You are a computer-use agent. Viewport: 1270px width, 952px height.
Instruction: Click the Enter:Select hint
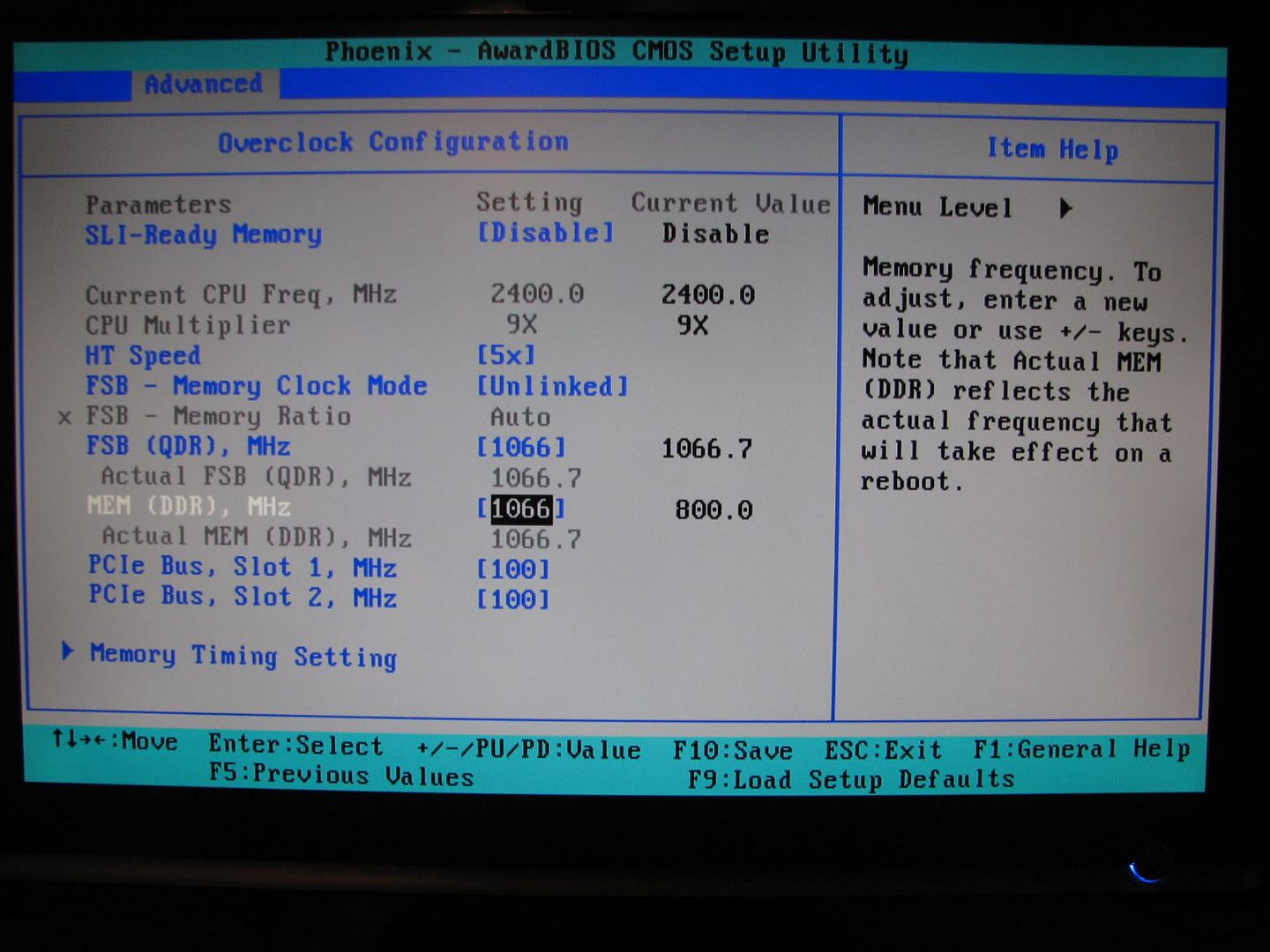point(295,746)
